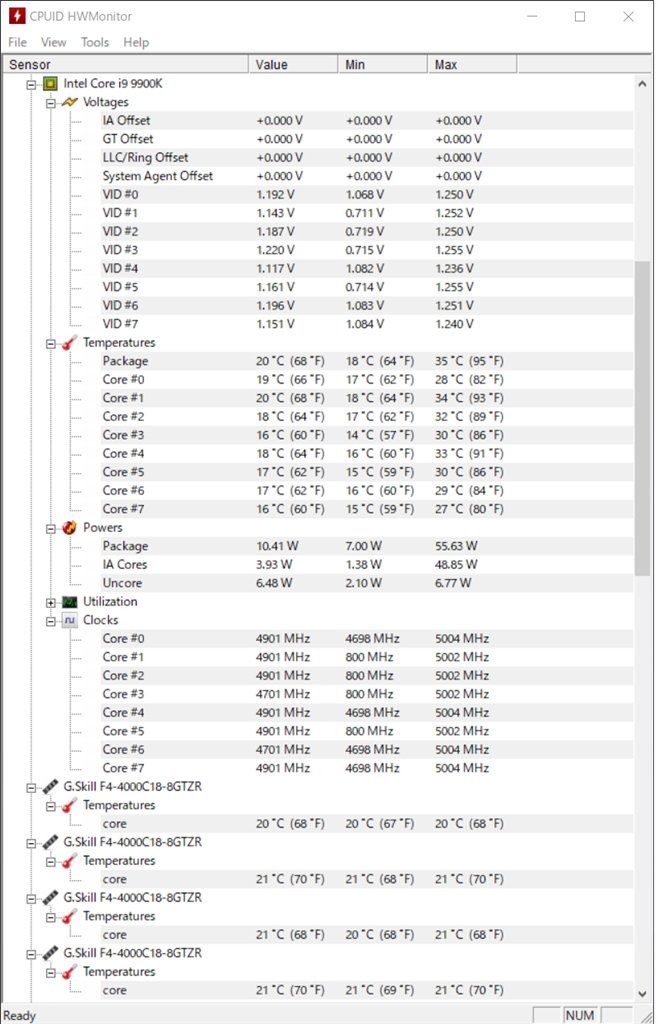Click the first G.Skill memory module icon
The height and width of the screenshot is (1024, 658).
point(50,787)
